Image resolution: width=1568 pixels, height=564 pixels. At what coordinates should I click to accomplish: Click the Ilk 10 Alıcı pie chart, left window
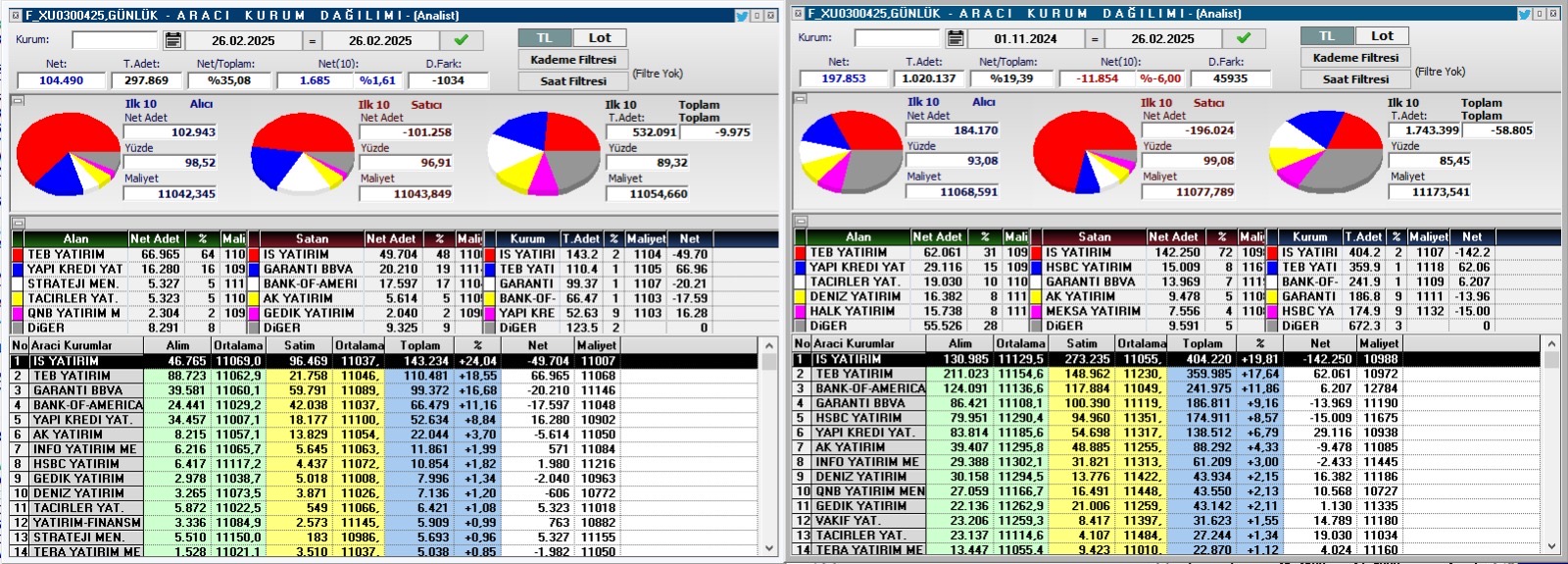tap(68, 153)
